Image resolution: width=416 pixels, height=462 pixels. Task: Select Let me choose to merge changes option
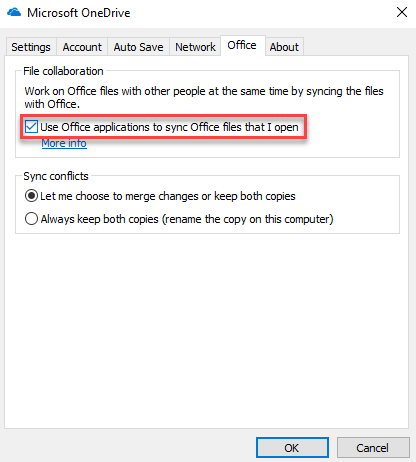click(x=31, y=196)
